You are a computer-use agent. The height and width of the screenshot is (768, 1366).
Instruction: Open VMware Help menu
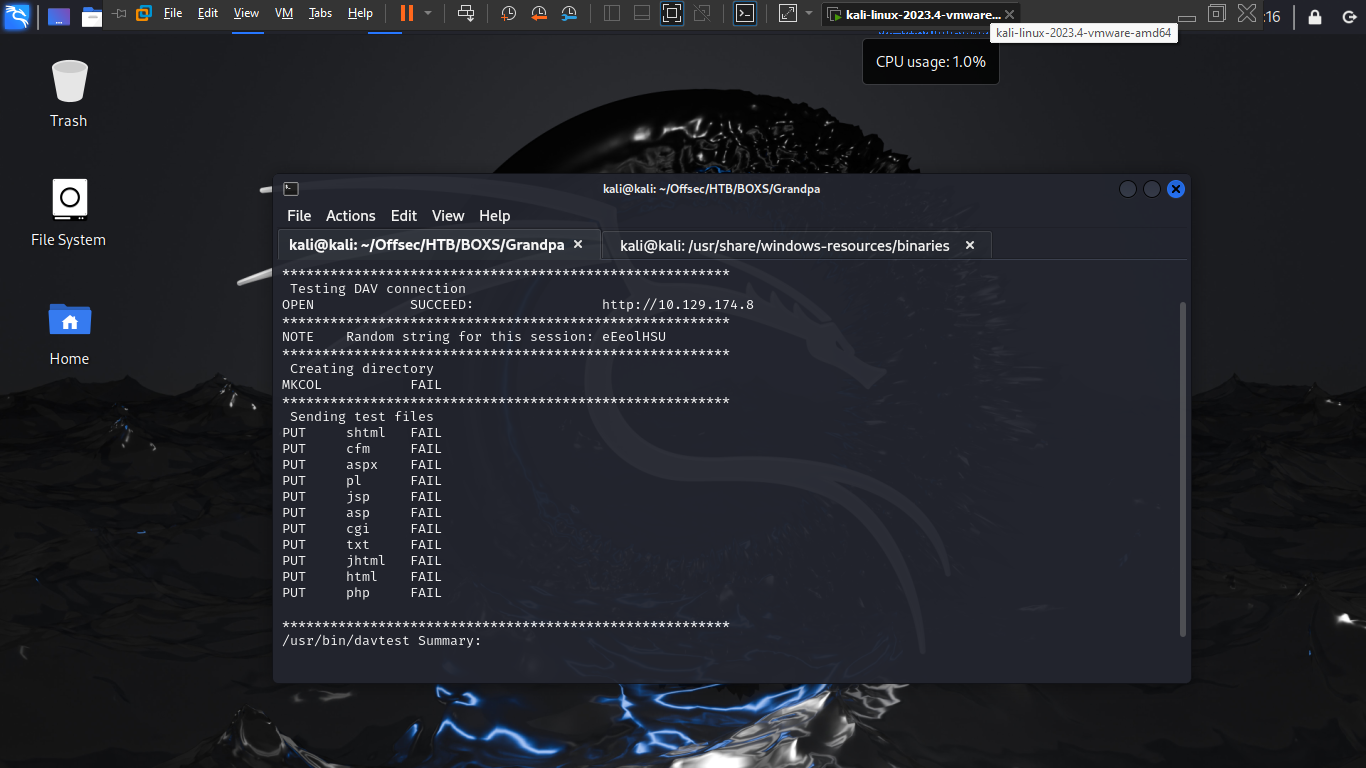point(360,13)
